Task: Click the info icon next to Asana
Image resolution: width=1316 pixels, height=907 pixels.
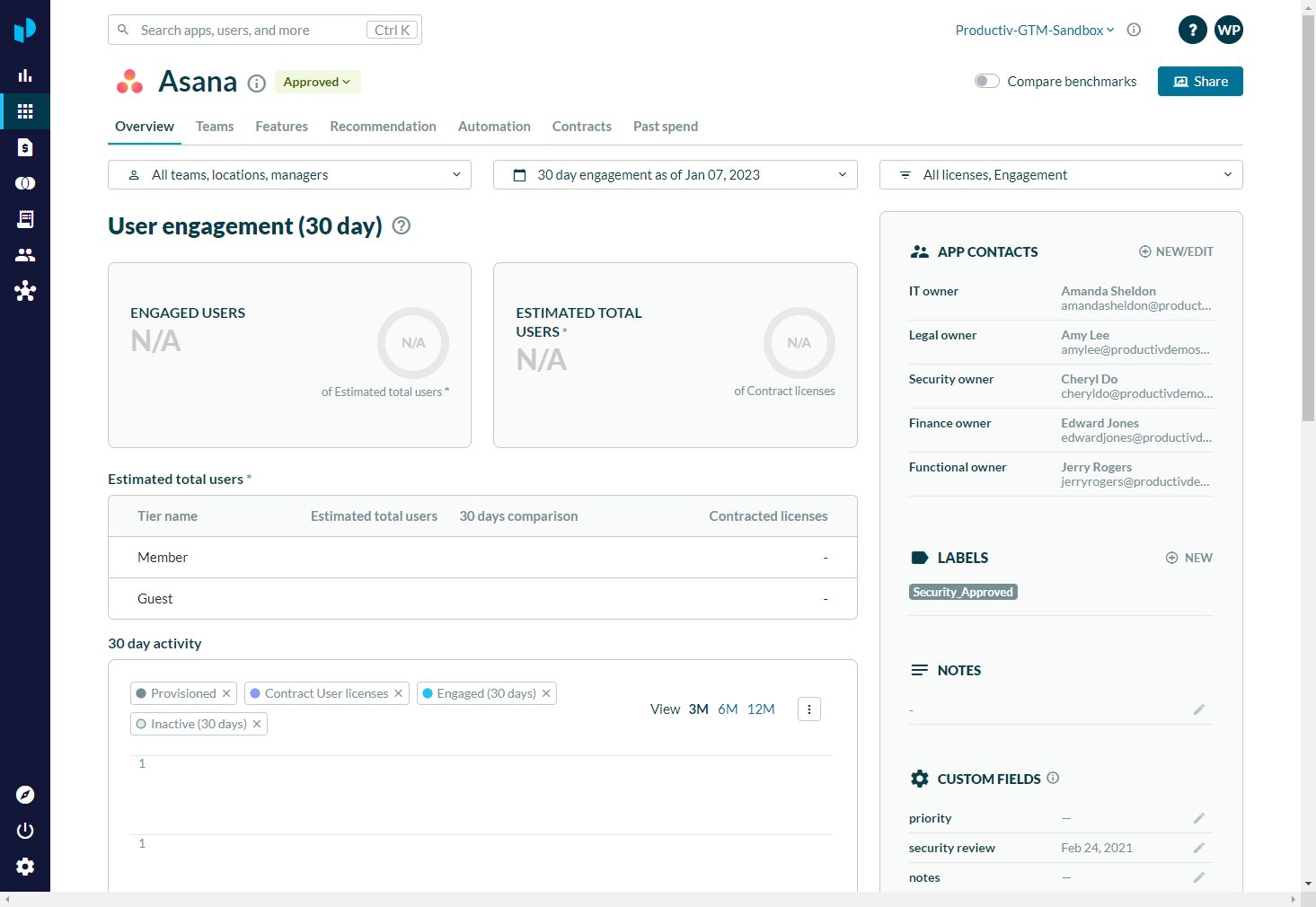Action: pyautogui.click(x=257, y=84)
